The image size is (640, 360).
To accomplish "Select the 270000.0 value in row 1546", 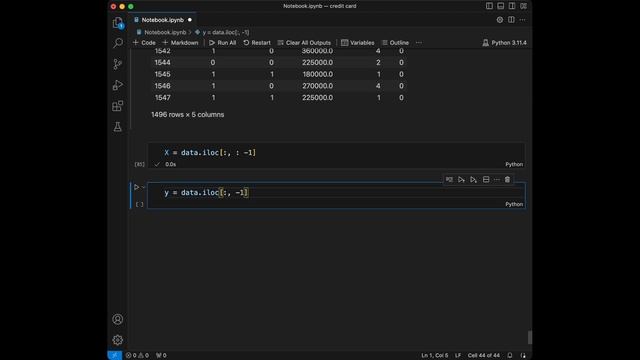I will [x=317, y=86].
